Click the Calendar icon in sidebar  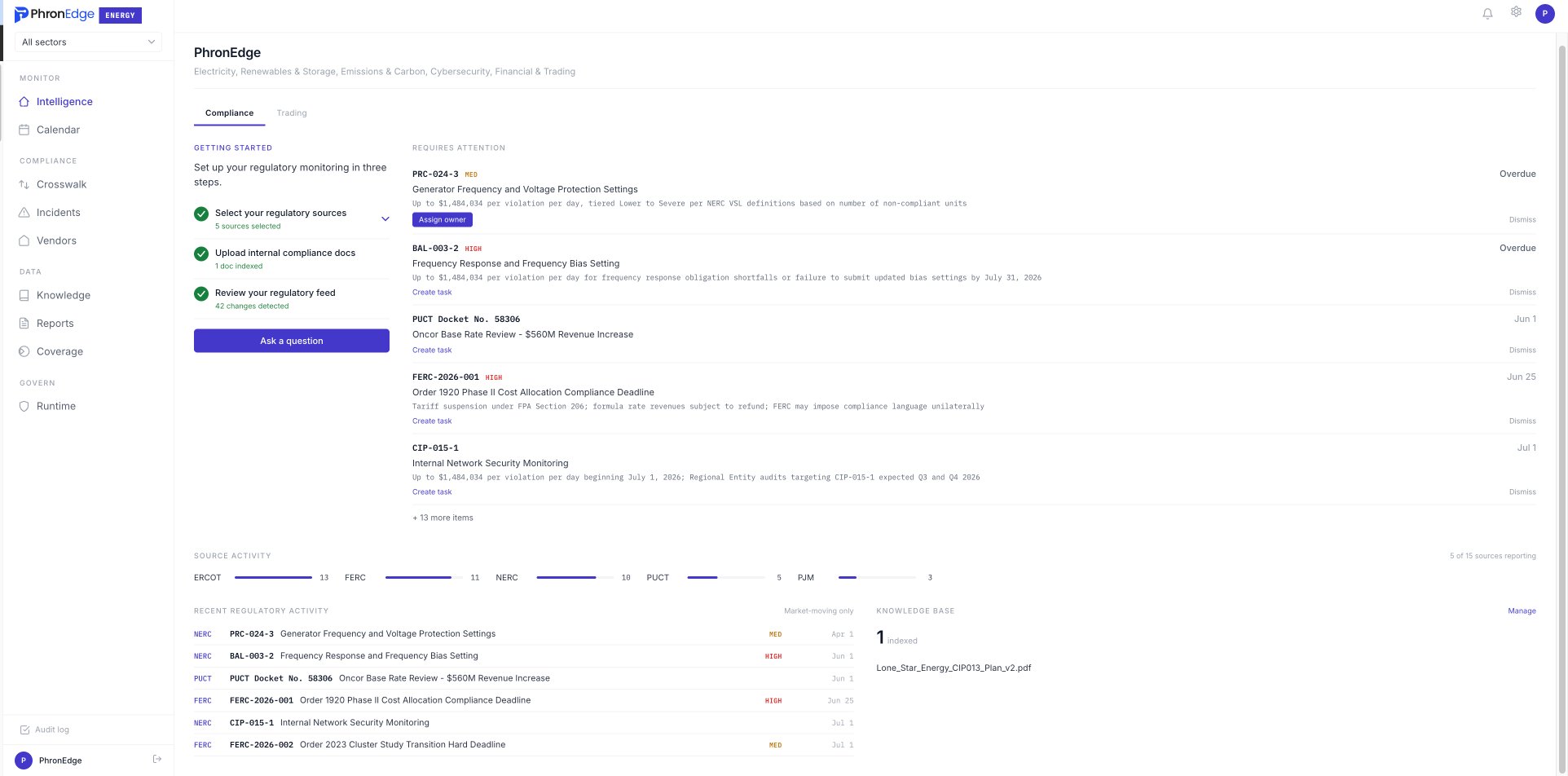[x=24, y=130]
